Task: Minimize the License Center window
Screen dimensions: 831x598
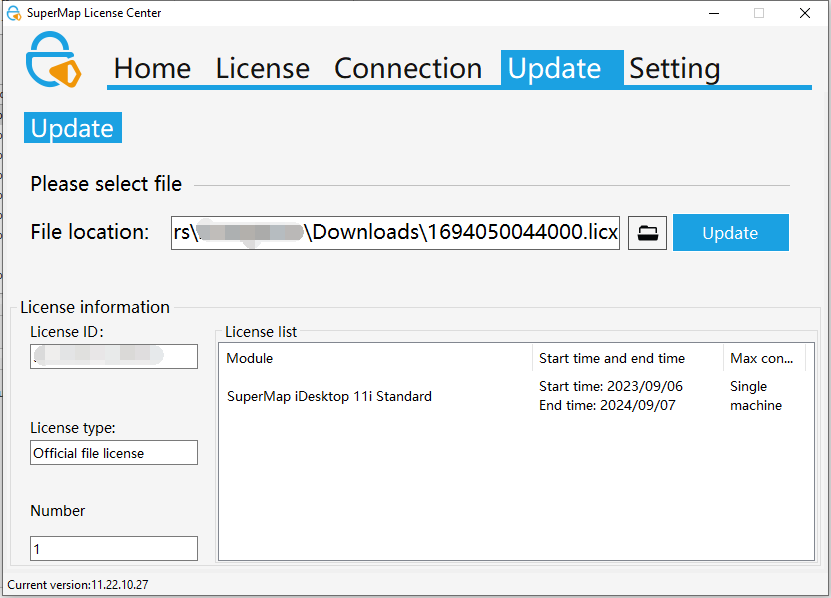Action: pyautogui.click(x=713, y=13)
